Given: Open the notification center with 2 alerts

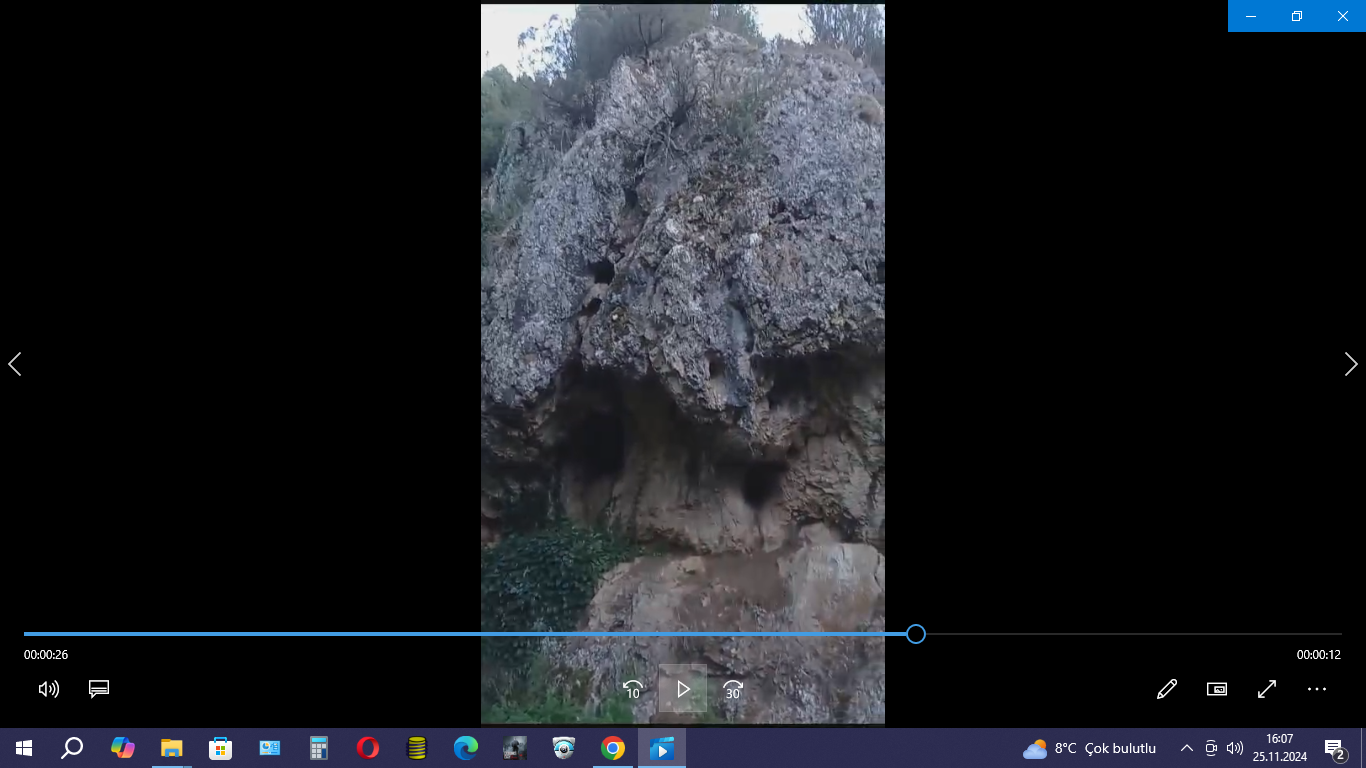Looking at the screenshot, I should coord(1334,748).
